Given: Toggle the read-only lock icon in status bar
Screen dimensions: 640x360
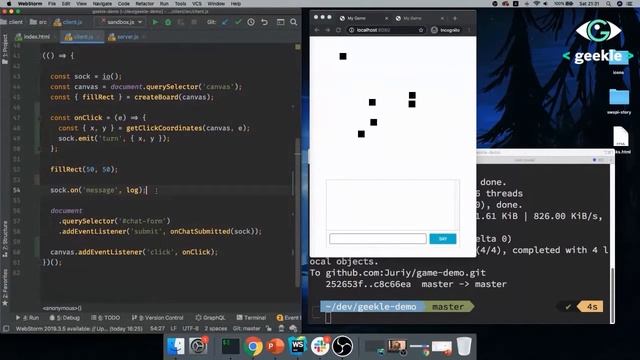Looking at the screenshot, I should tap(269, 328).
